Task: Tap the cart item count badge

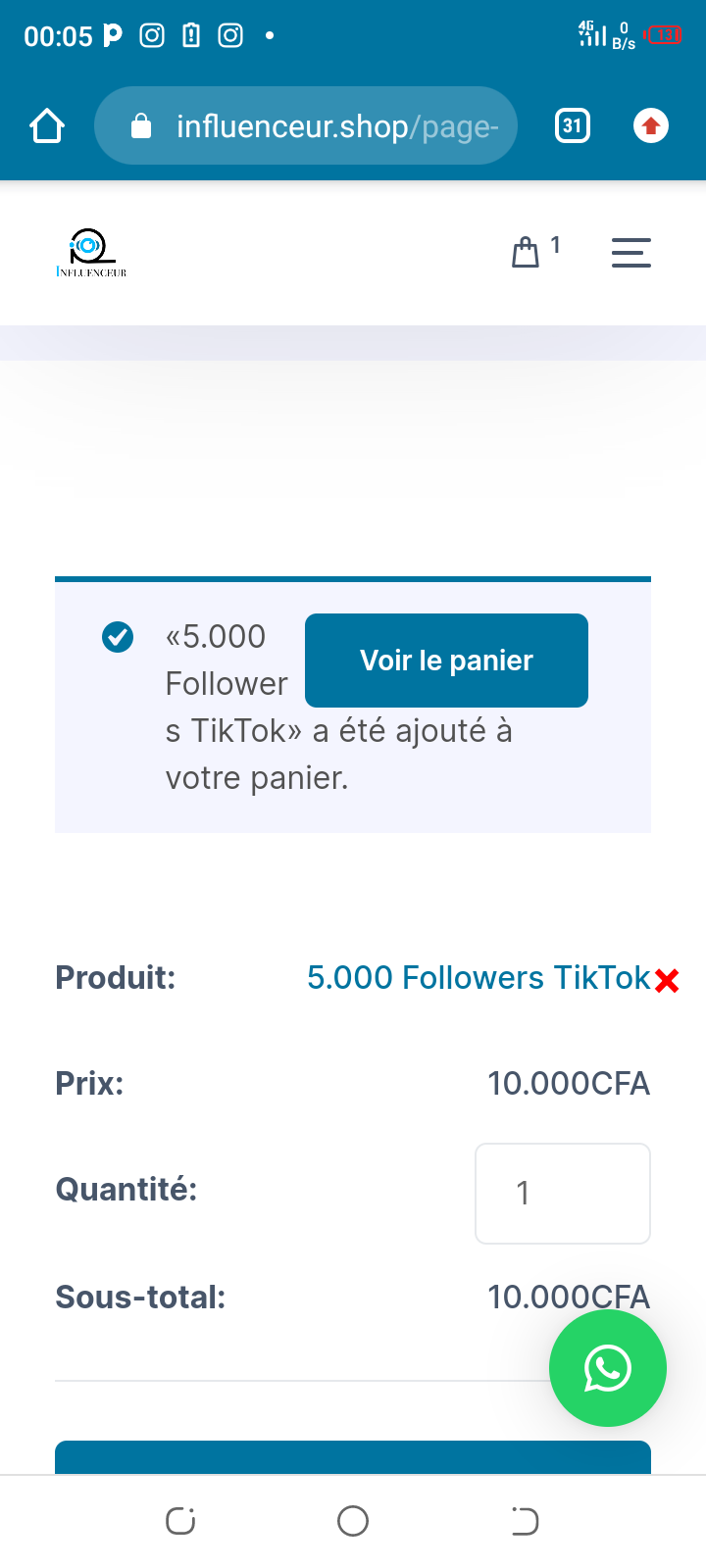Action: (x=555, y=245)
